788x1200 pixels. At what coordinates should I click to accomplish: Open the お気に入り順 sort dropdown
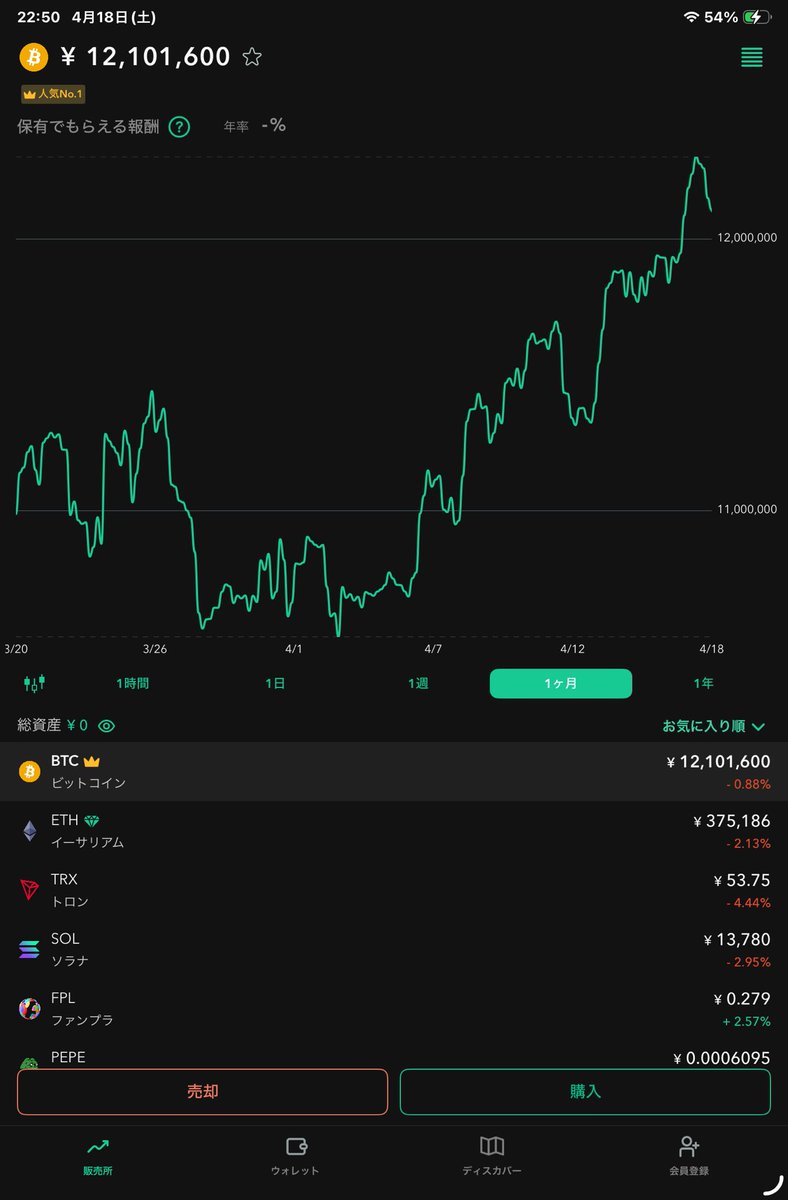tap(714, 726)
